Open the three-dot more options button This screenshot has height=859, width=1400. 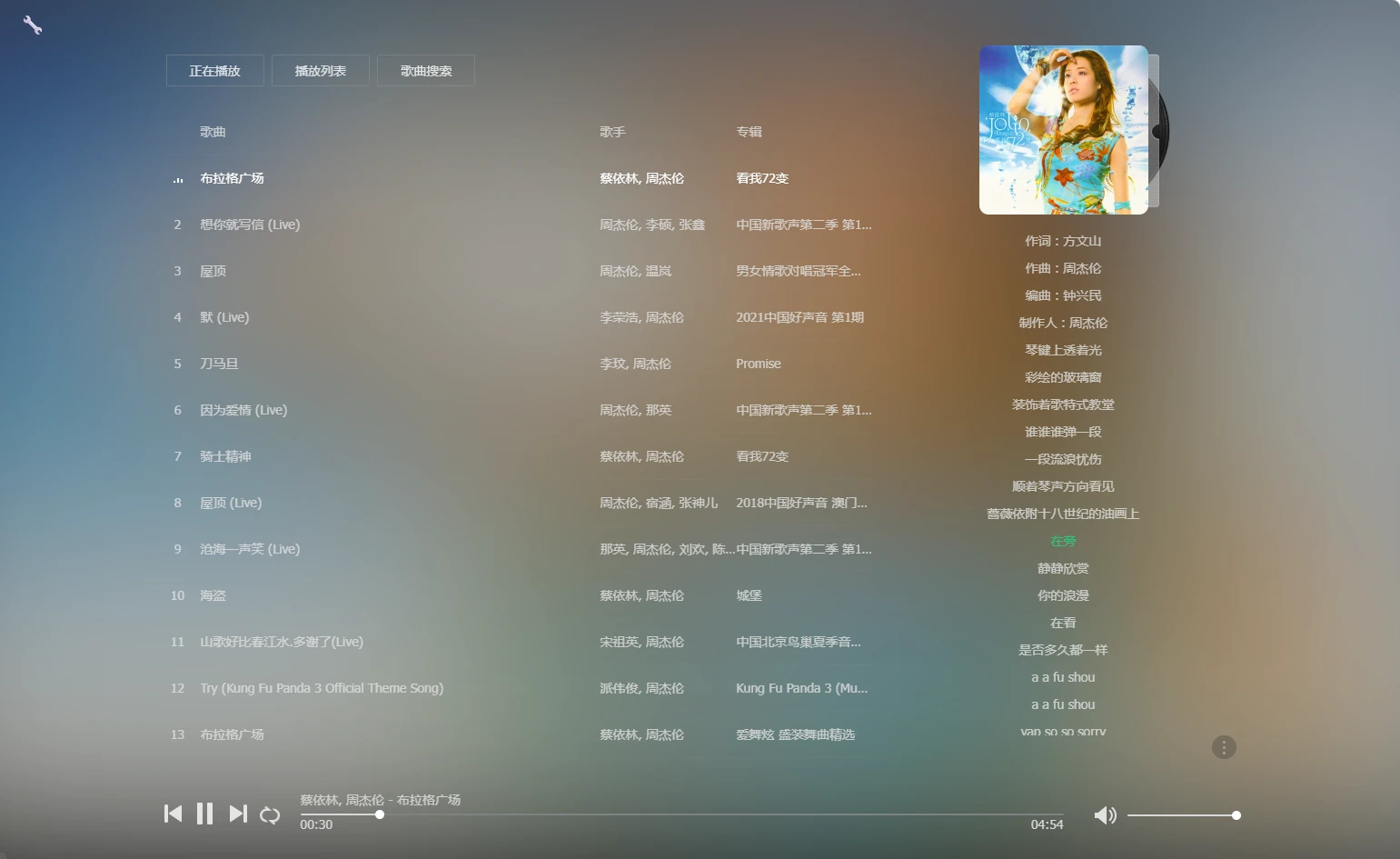1224,747
